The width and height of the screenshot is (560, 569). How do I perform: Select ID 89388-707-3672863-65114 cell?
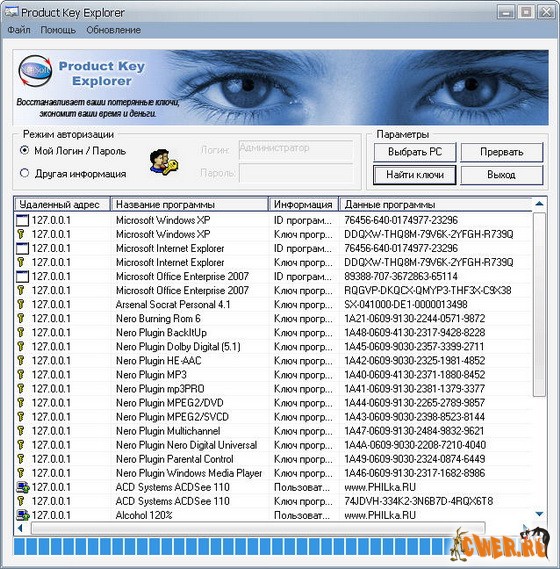[401, 277]
